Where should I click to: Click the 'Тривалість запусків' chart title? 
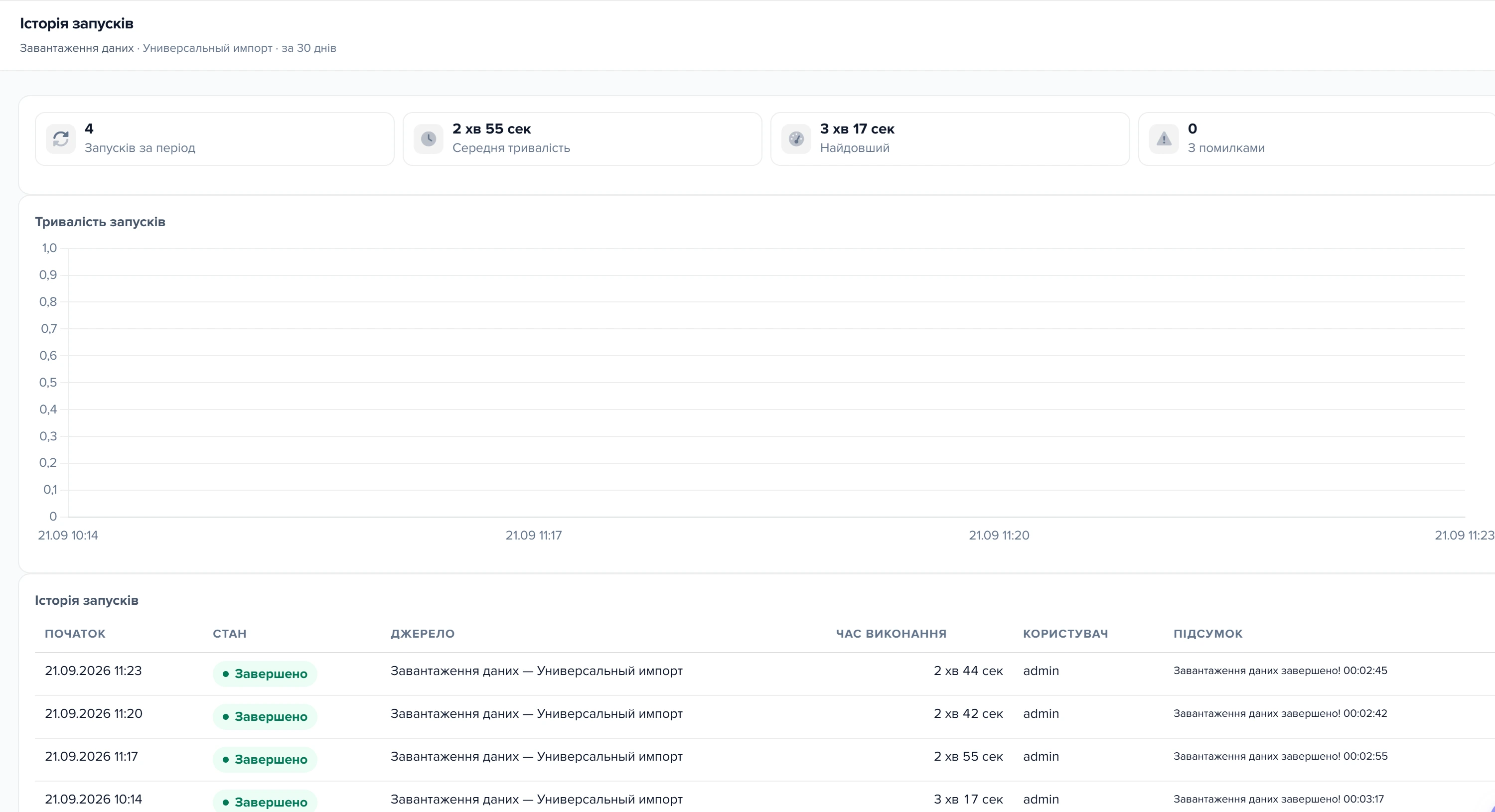point(100,222)
